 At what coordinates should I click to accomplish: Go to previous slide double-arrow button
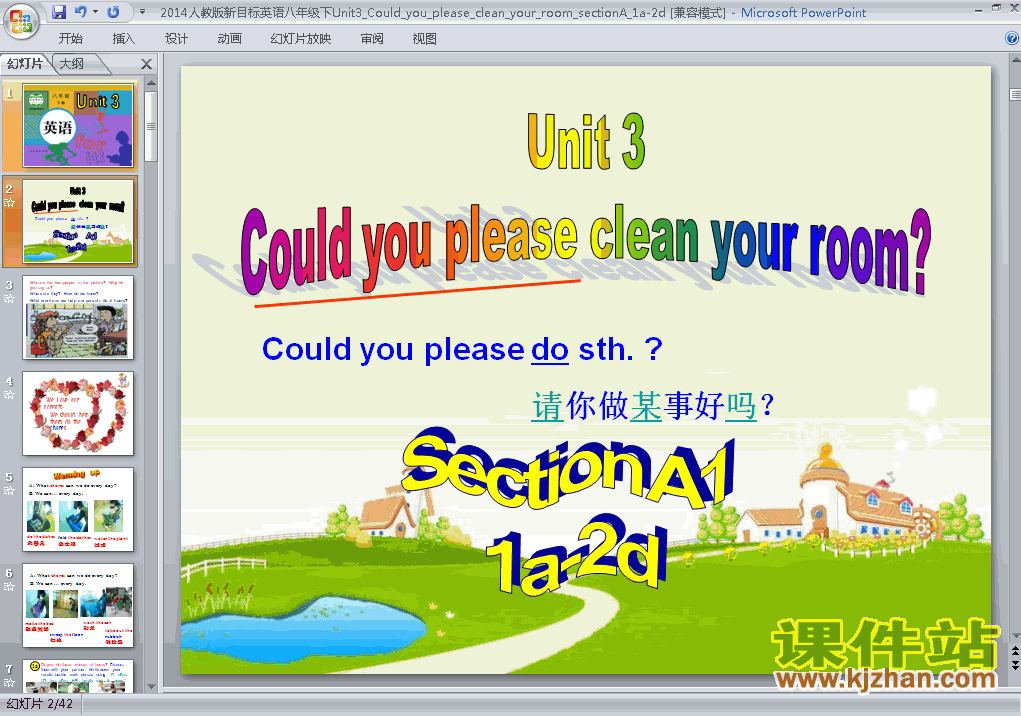1015,651
